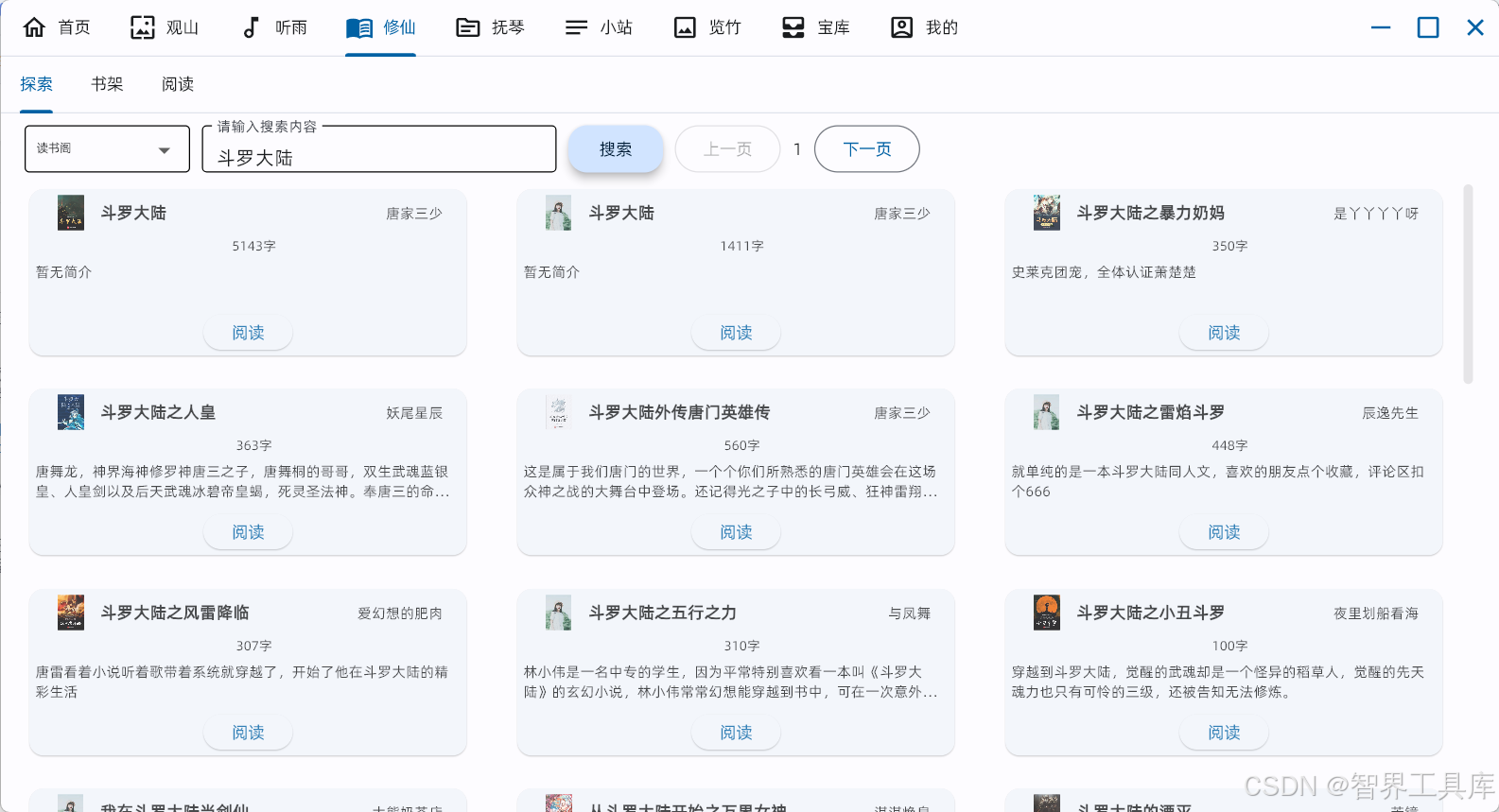The image size is (1499, 812).
Task: Read 斗罗大陆之风雷降临
Action: (x=249, y=733)
